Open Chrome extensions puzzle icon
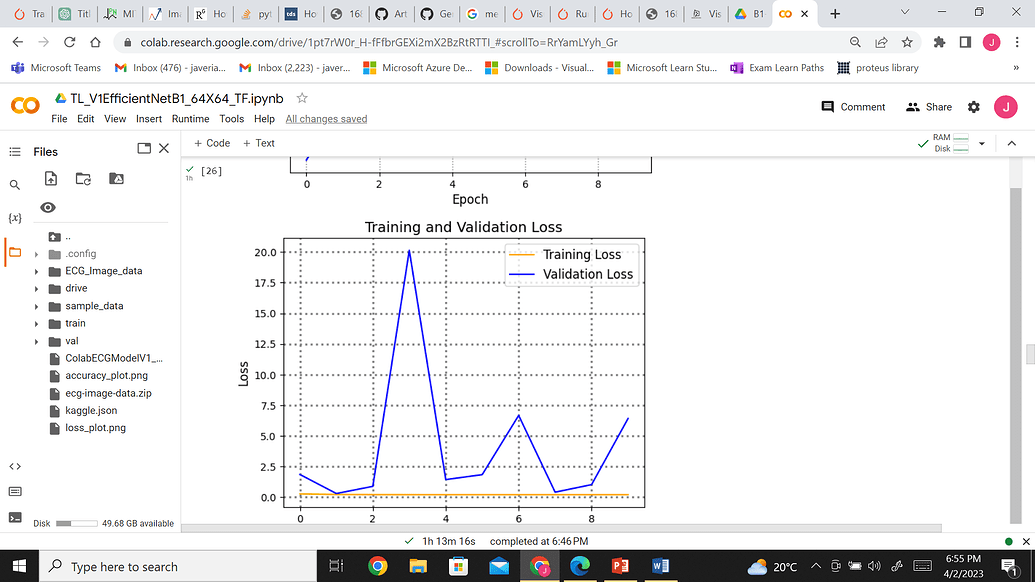The height and width of the screenshot is (582, 1035). [x=939, y=42]
